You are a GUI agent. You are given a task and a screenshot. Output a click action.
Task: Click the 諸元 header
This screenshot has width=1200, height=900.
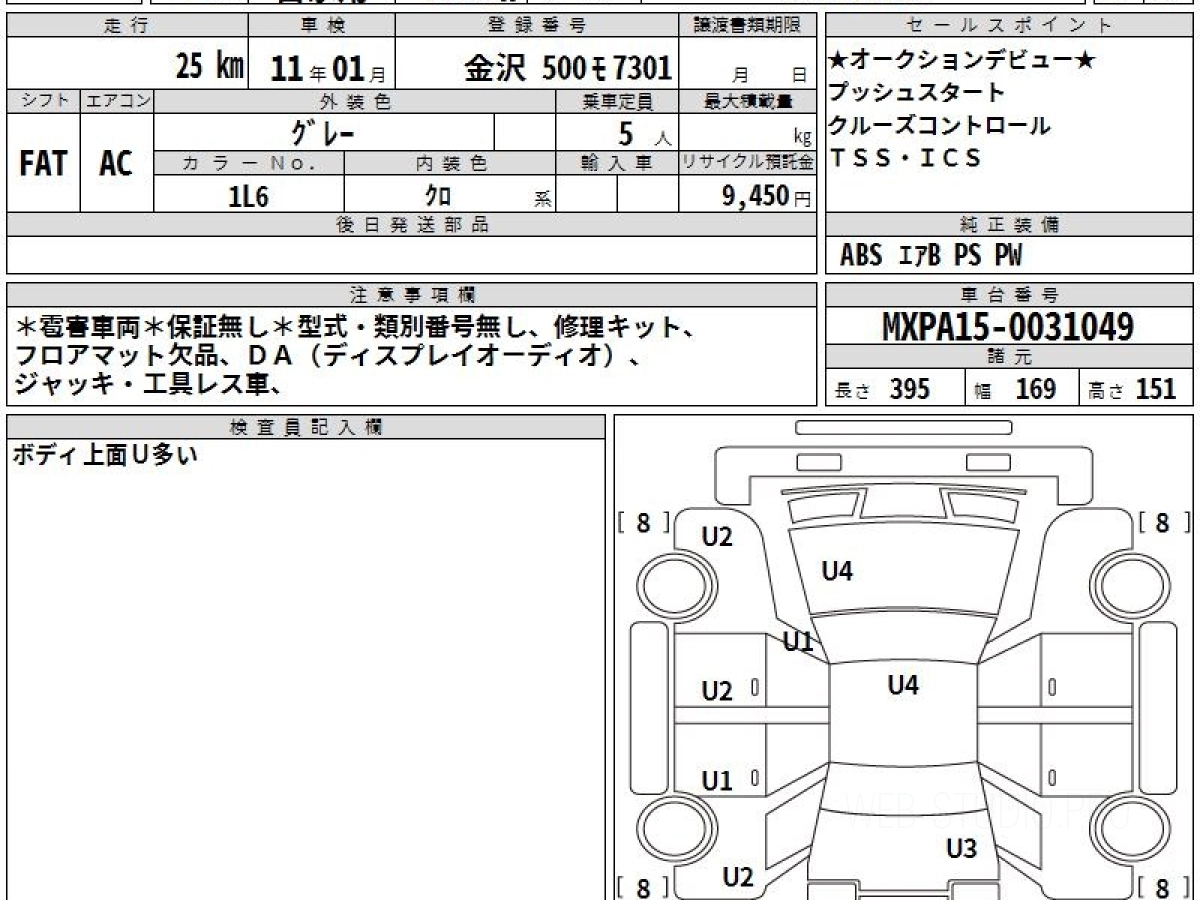(x=1009, y=357)
